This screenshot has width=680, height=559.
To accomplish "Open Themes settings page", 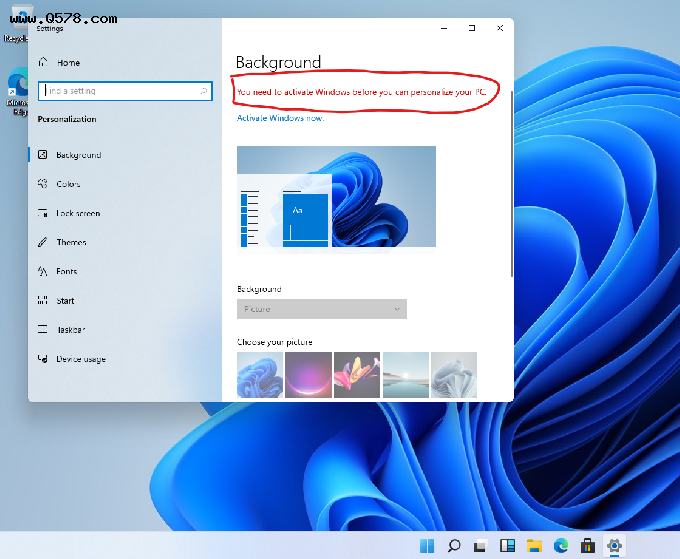I will click(x=72, y=242).
